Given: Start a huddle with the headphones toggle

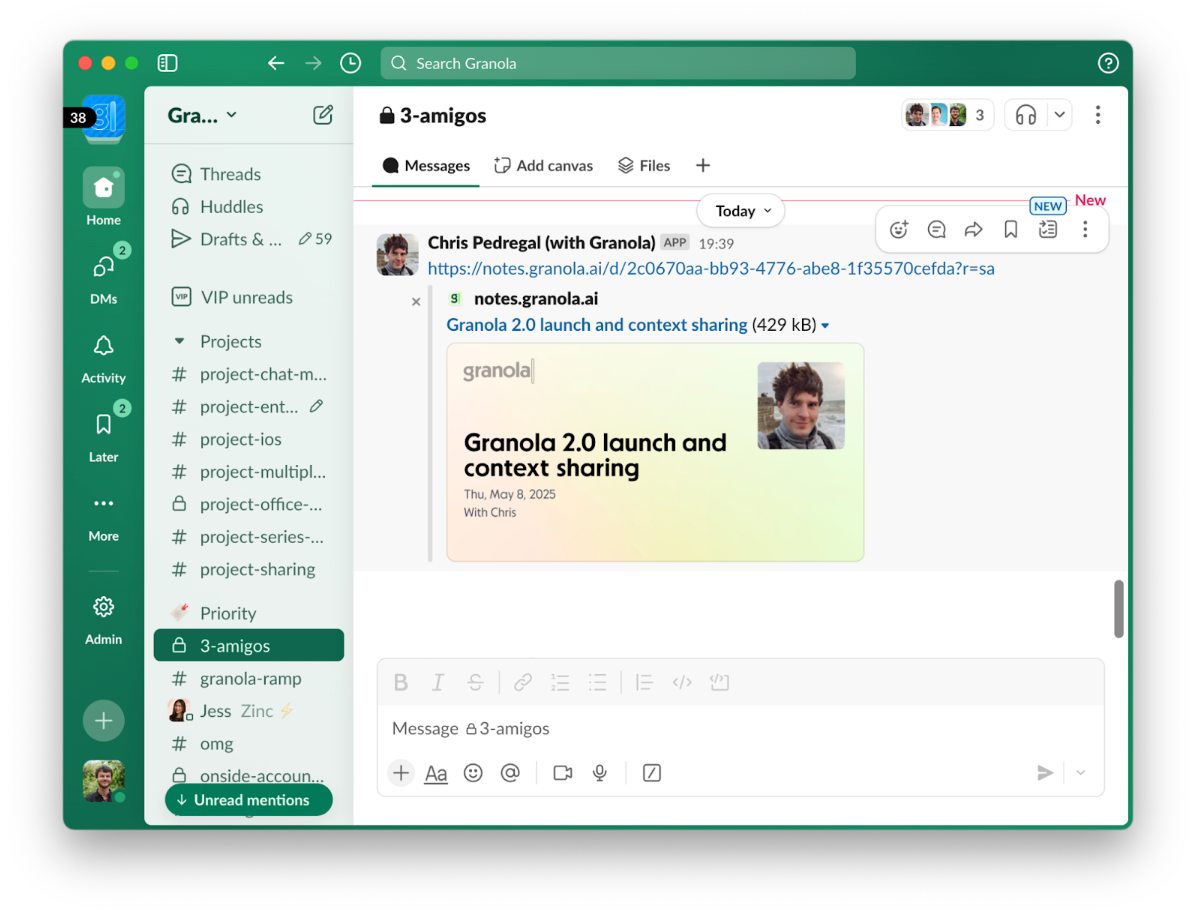Looking at the screenshot, I should 1026,114.
